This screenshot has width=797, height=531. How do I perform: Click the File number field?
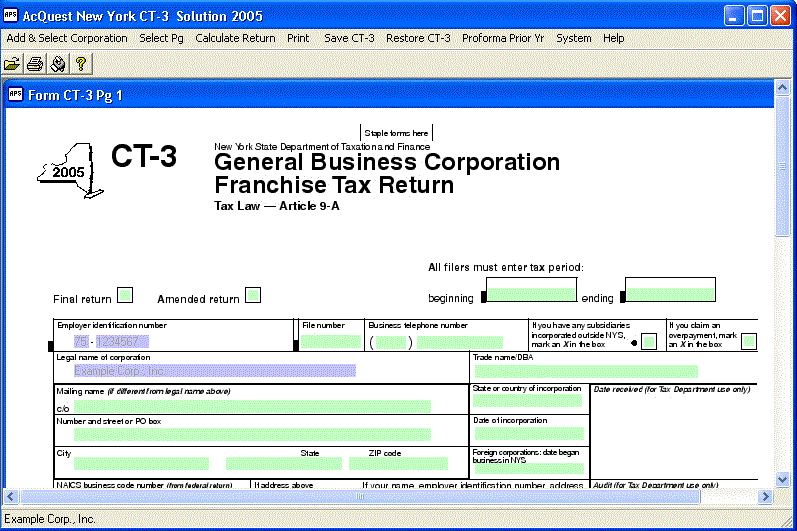[330, 341]
